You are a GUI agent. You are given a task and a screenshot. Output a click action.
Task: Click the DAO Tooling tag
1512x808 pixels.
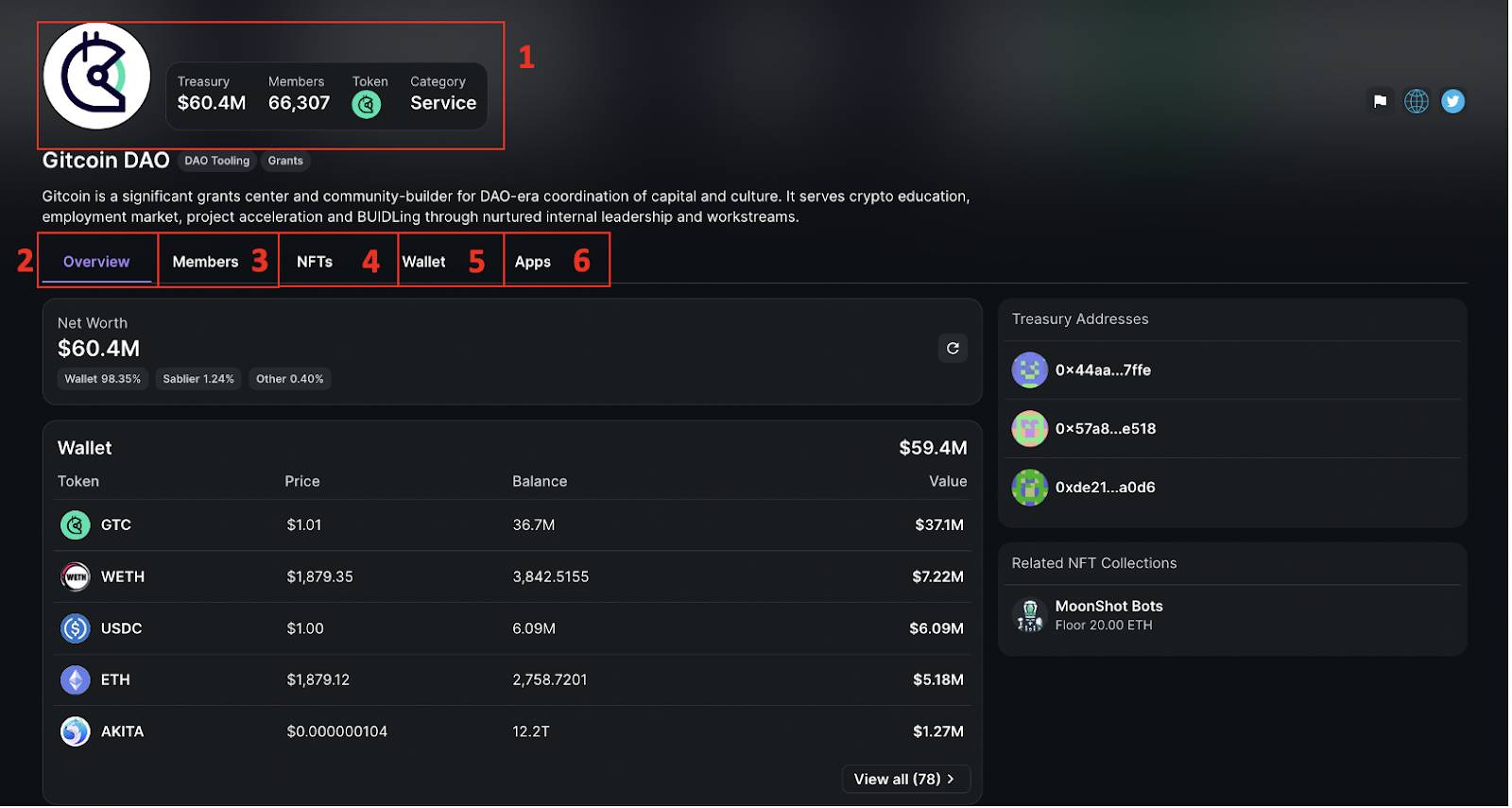pos(217,161)
